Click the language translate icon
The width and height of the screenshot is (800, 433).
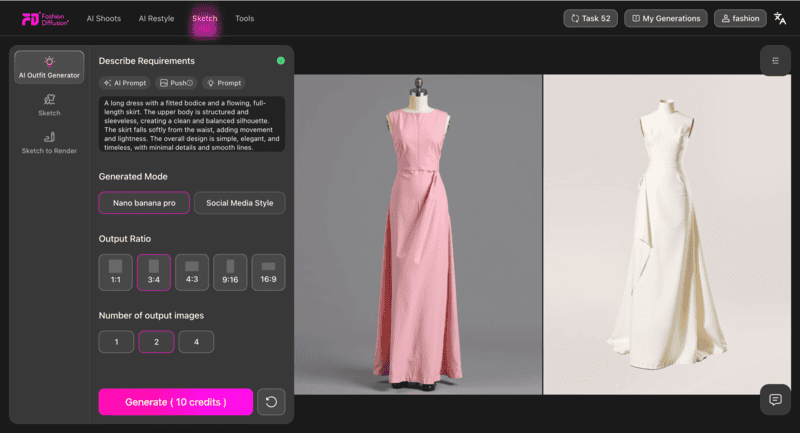tap(780, 18)
